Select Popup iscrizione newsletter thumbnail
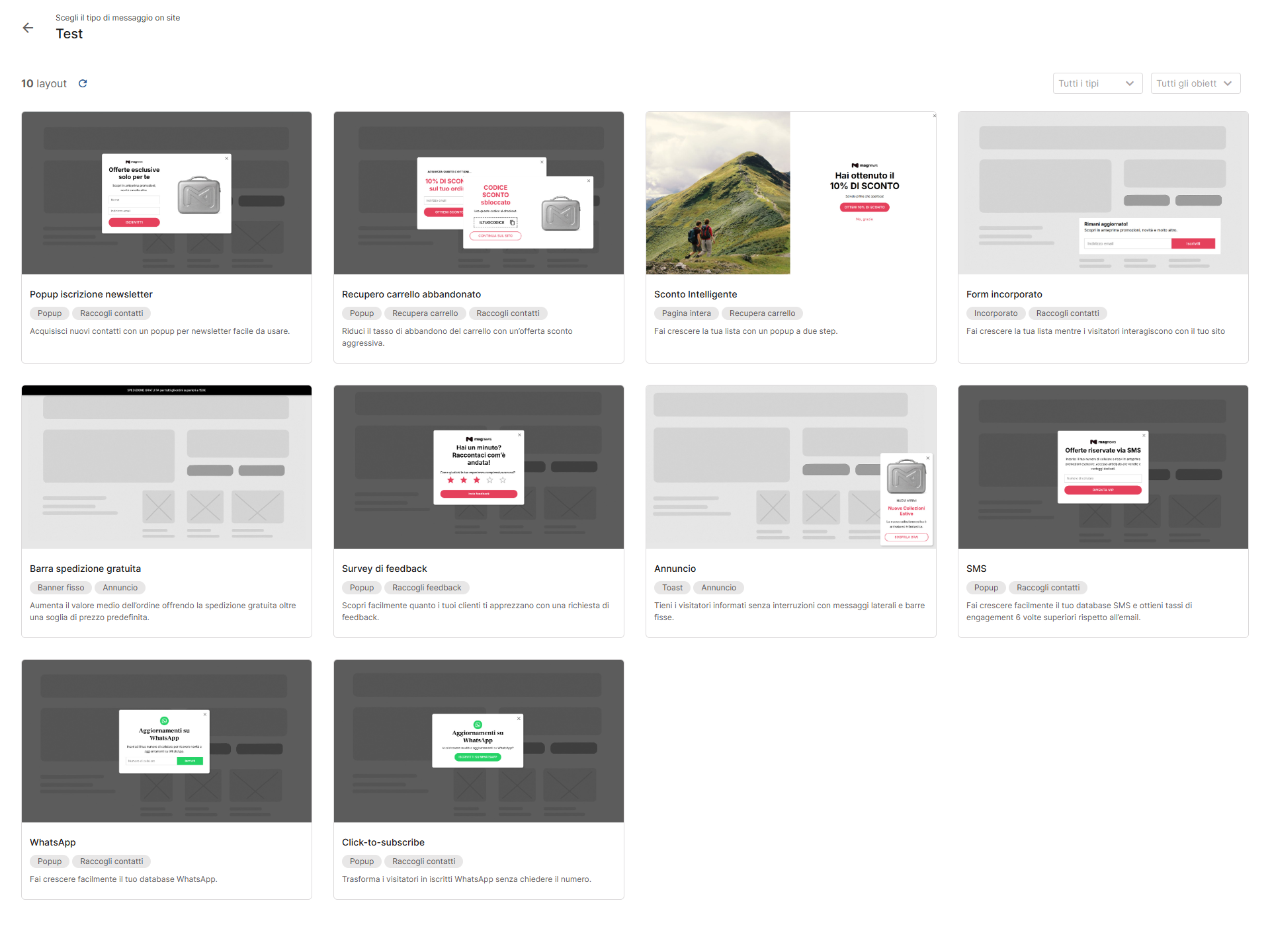1270x952 pixels. coord(167,193)
